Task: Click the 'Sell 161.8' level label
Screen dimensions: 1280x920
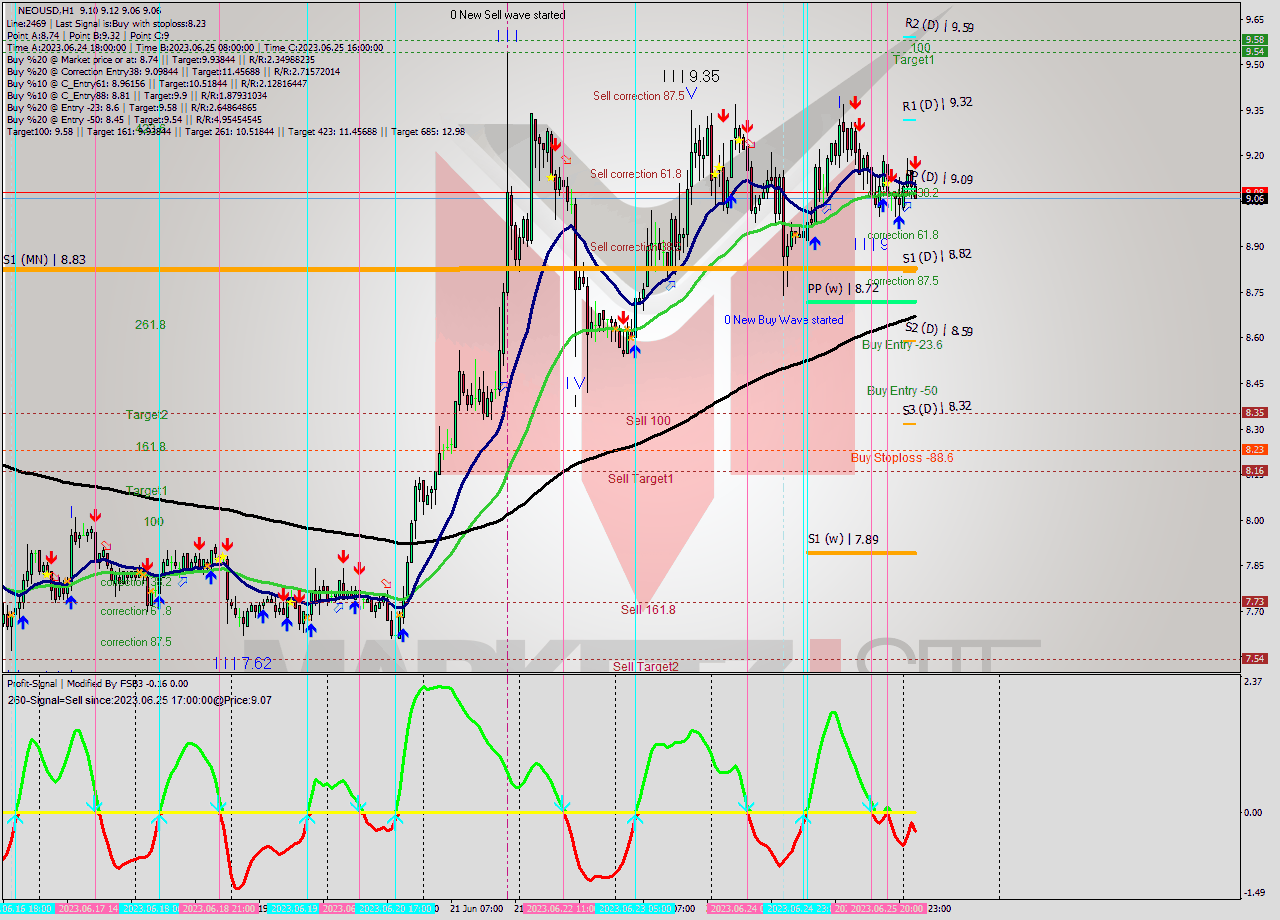Action: coord(648,609)
